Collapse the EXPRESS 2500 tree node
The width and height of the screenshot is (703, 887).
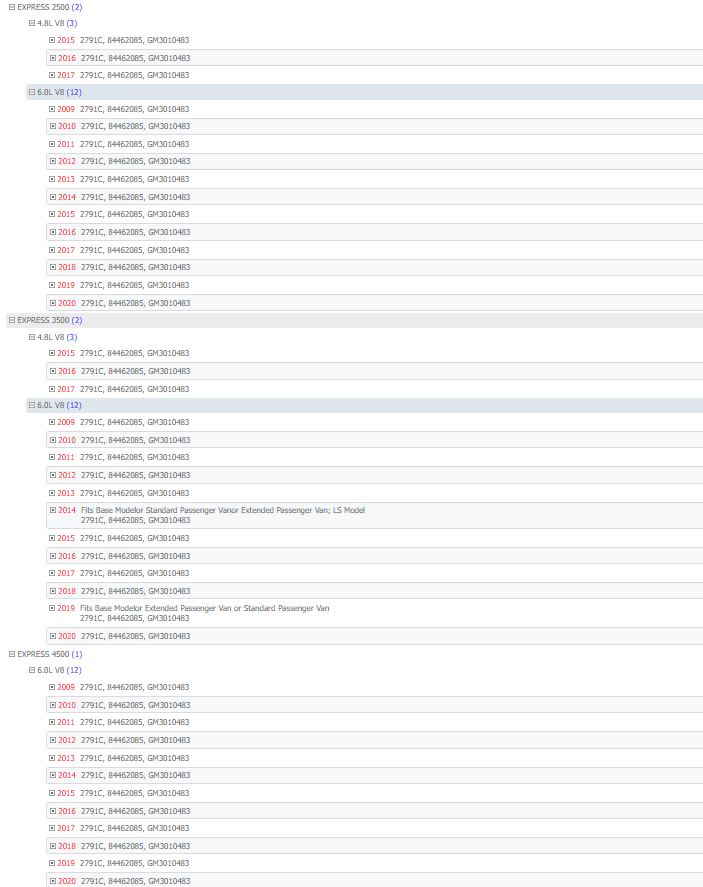[11, 7]
